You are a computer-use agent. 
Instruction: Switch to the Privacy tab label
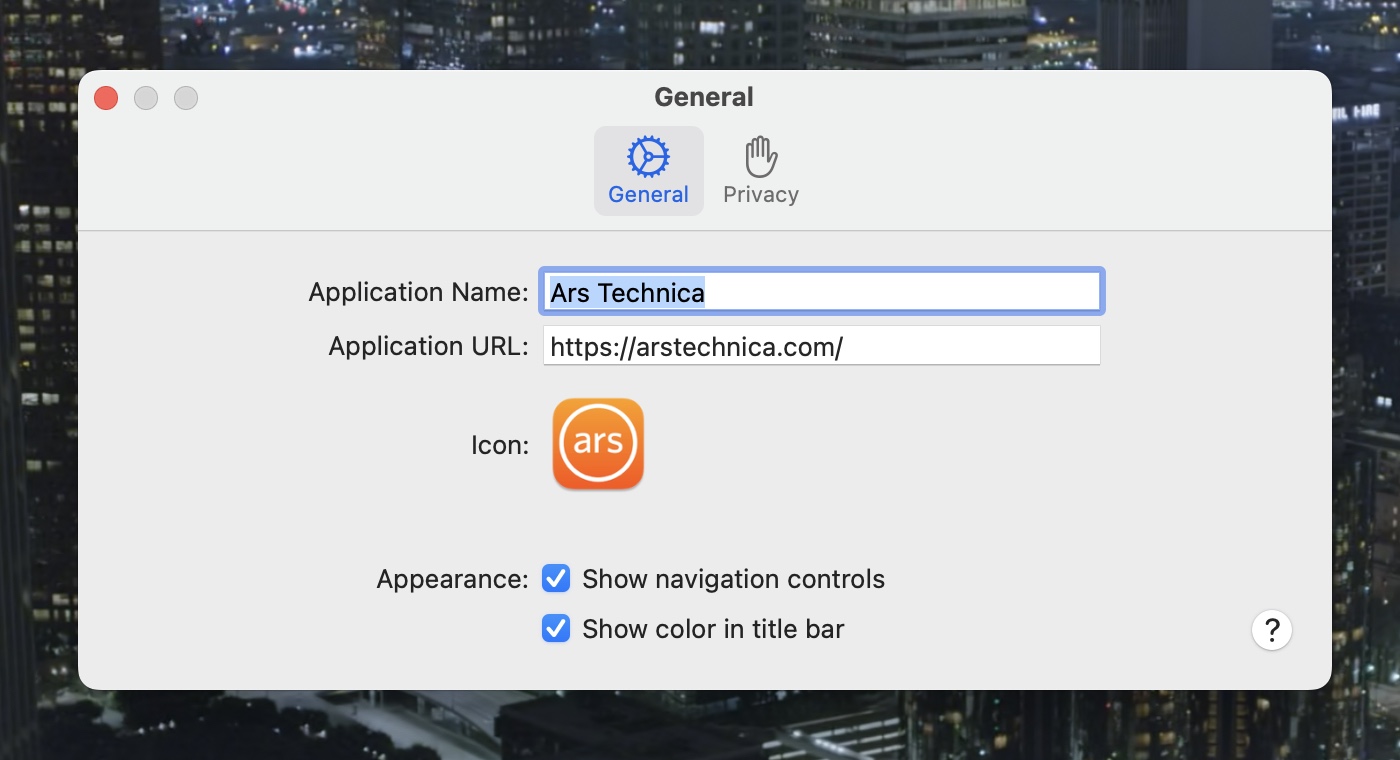coord(760,194)
